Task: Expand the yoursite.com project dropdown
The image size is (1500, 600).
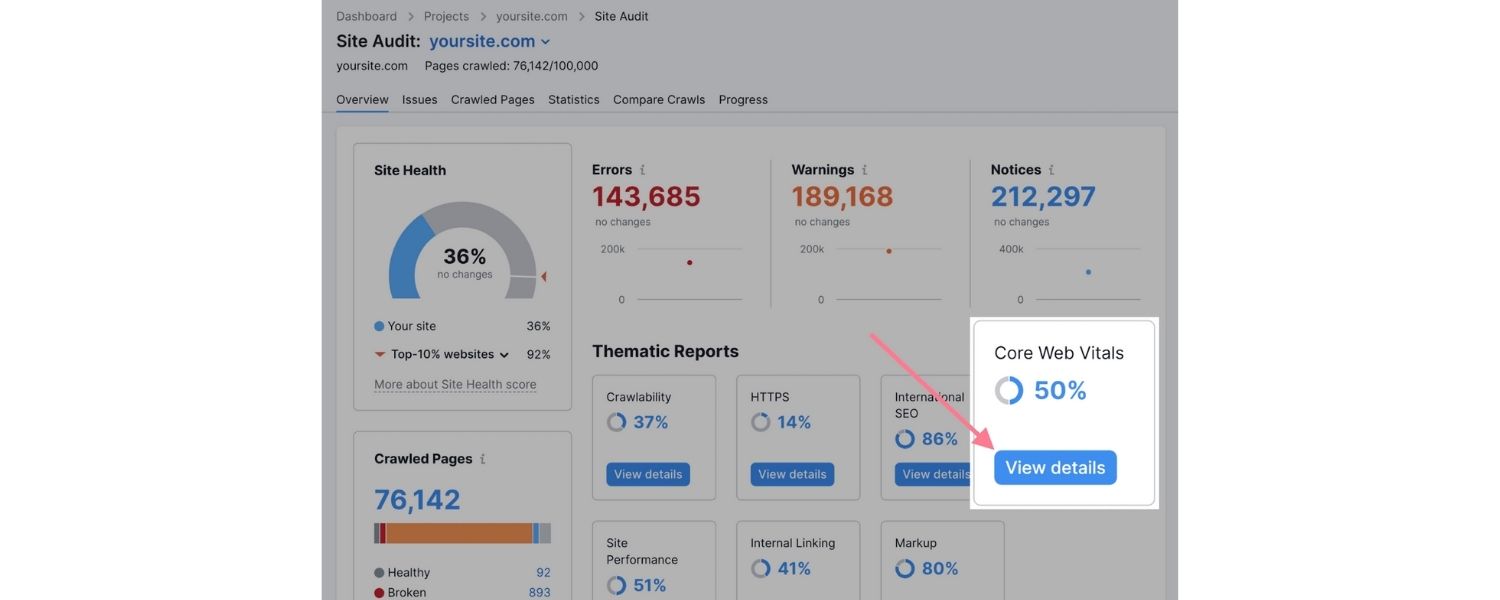Action: [x=546, y=41]
